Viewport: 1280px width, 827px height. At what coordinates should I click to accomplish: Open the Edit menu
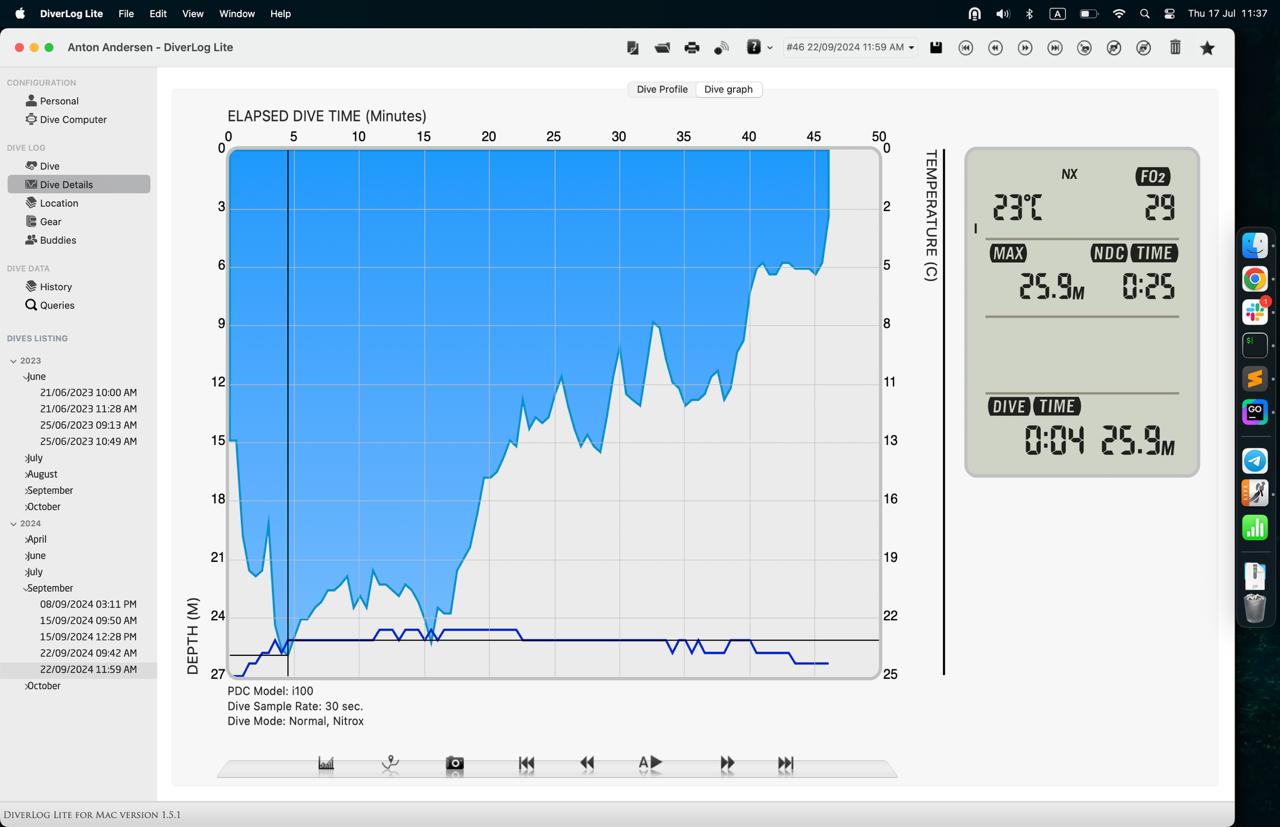coord(158,14)
